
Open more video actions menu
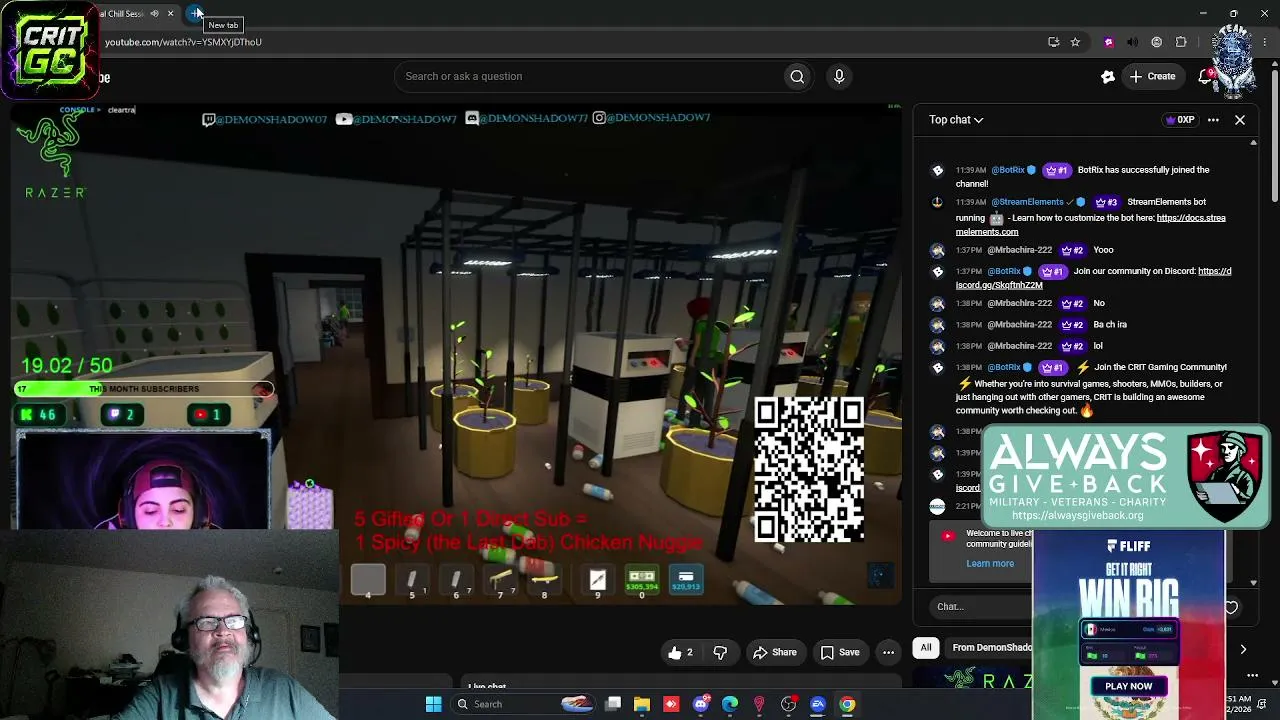pos(888,653)
